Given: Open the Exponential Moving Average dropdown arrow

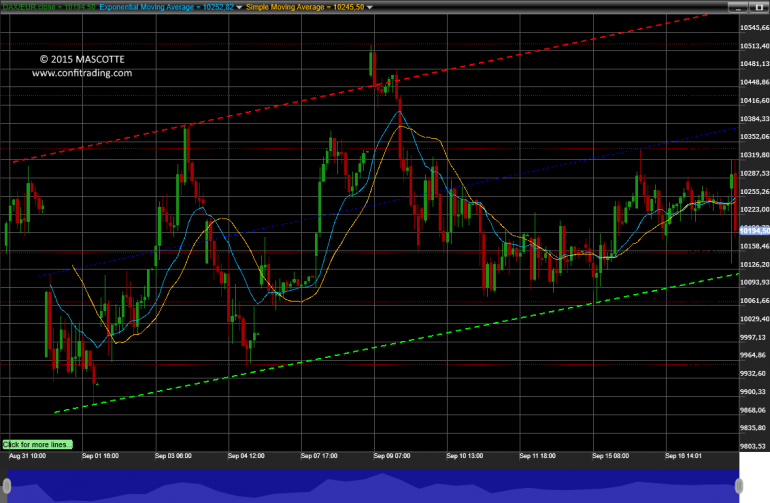Looking at the screenshot, I should [x=239, y=7].
